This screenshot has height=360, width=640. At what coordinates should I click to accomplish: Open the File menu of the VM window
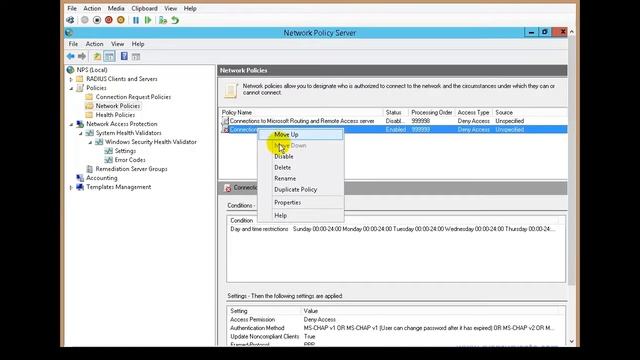click(x=72, y=8)
